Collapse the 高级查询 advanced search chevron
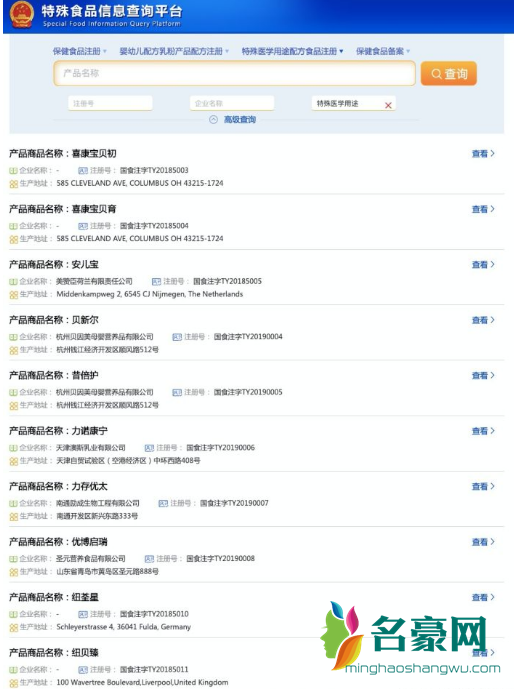The height and width of the screenshot is (689, 514). click(x=214, y=119)
